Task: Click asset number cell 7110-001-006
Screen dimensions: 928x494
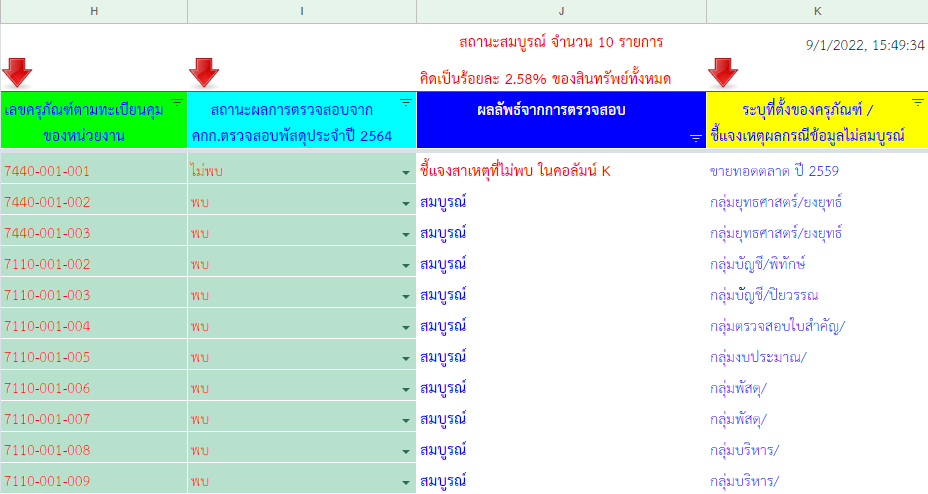Action: (48, 388)
